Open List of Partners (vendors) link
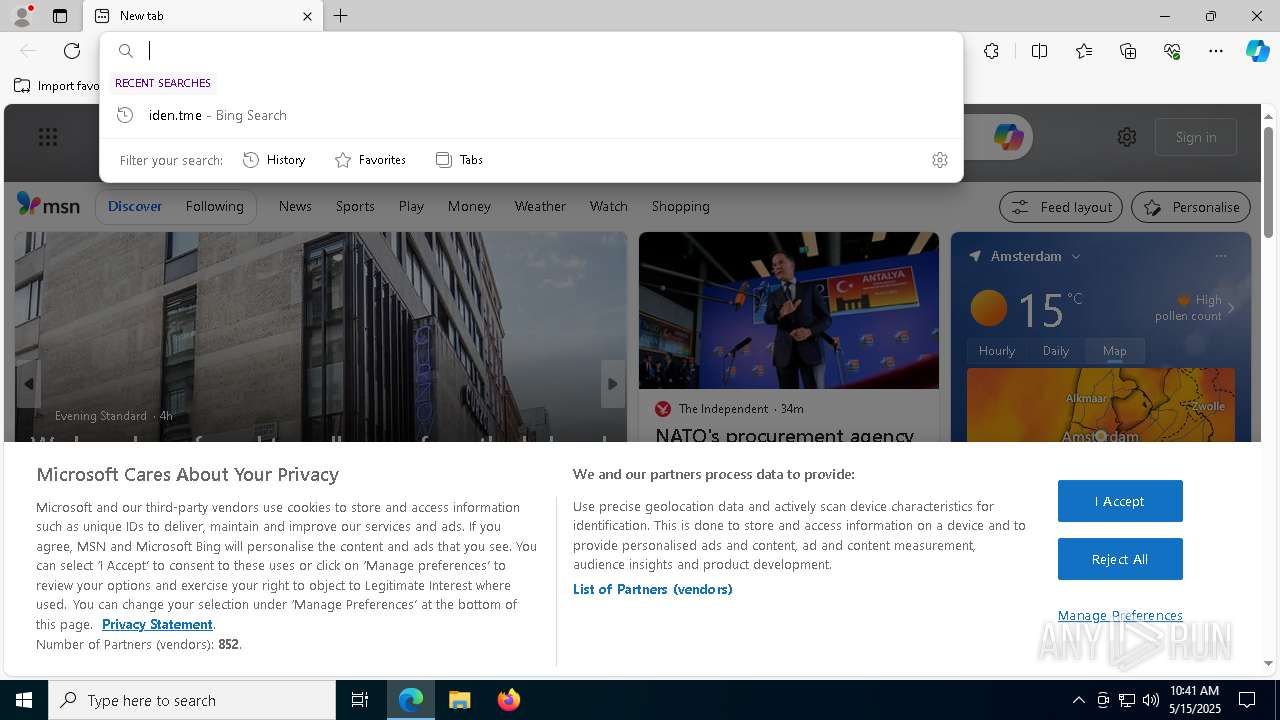The height and width of the screenshot is (720, 1280). (652, 589)
